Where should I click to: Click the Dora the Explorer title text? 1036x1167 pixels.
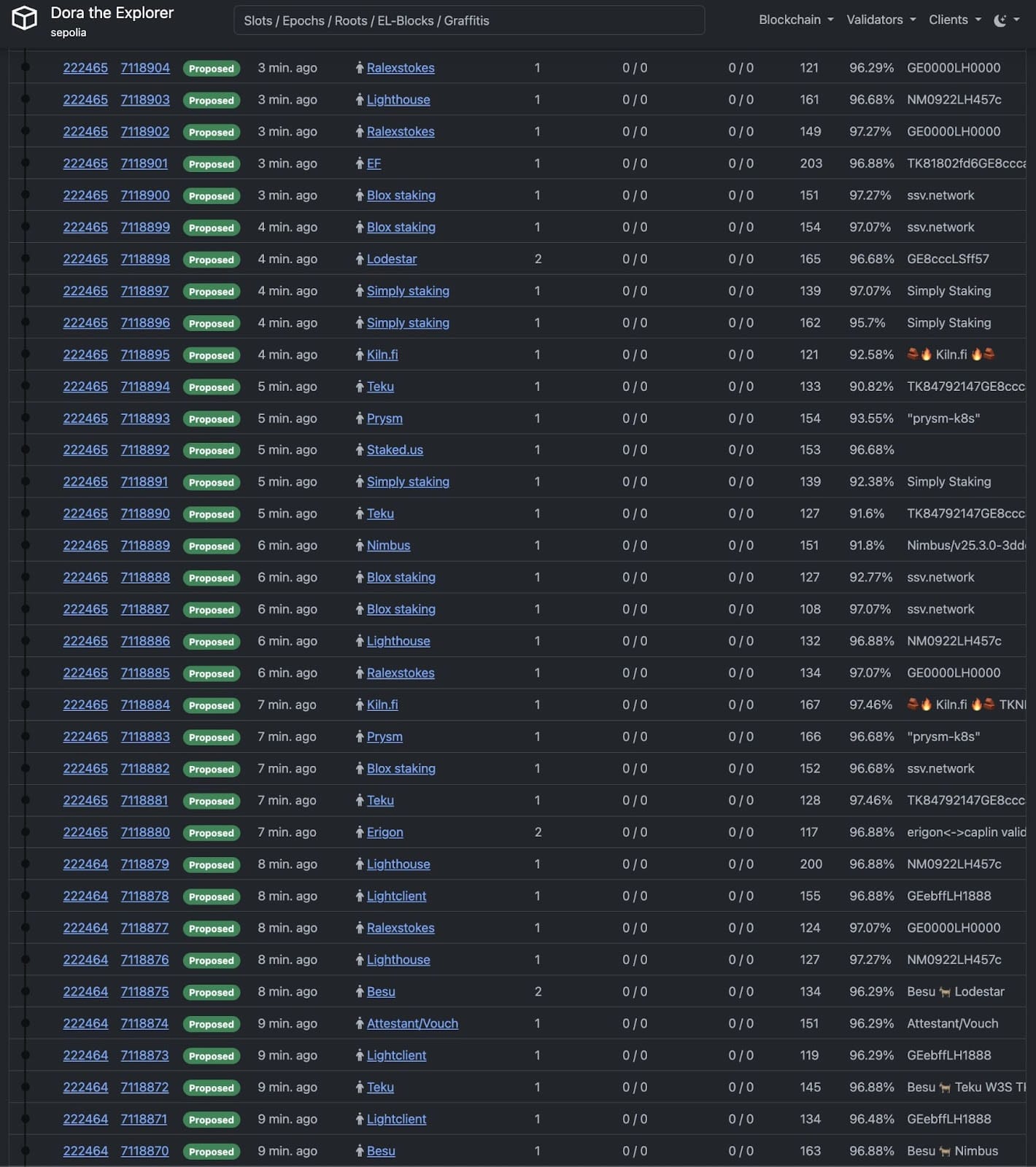[x=112, y=13]
